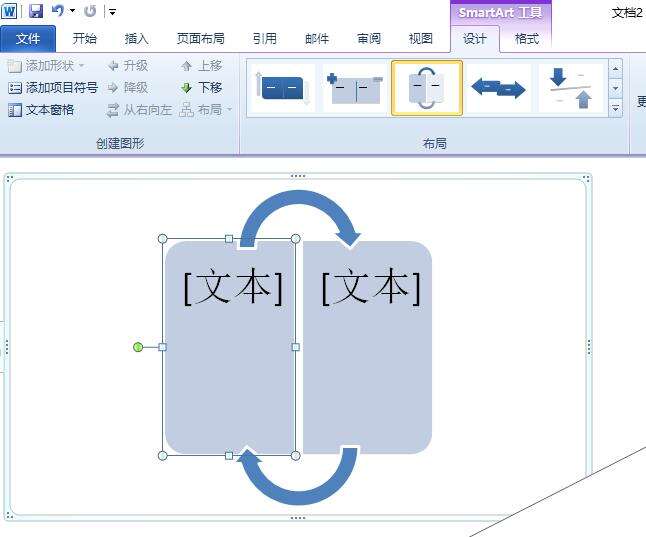The height and width of the screenshot is (537, 646).
Task: Open the Customize Quick Access Toolbar menu
Action: (112, 12)
